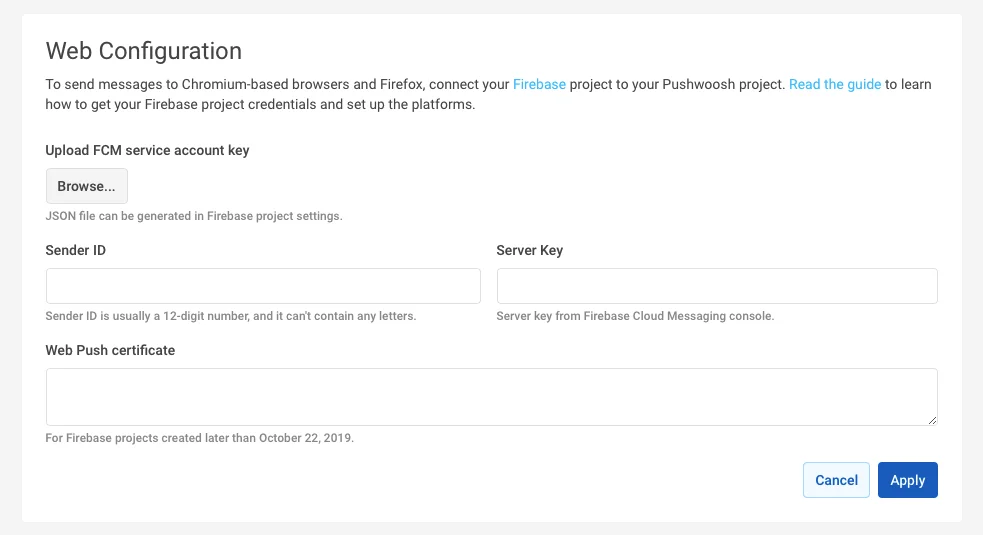Image resolution: width=983 pixels, height=535 pixels.
Task: Click the Upload FCM service account key label
Action: (147, 150)
